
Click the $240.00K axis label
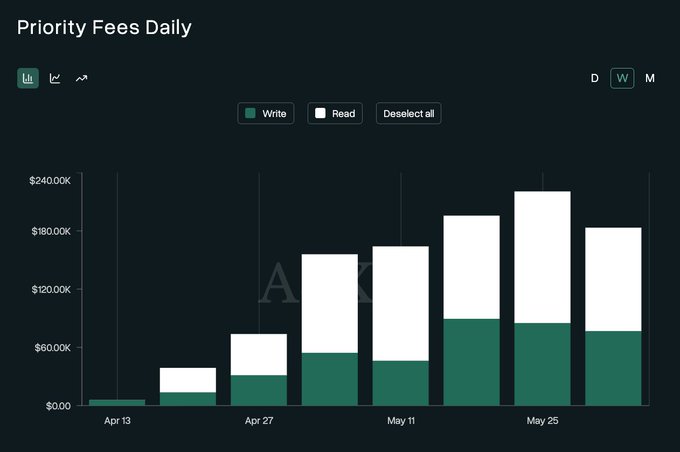[49, 180]
